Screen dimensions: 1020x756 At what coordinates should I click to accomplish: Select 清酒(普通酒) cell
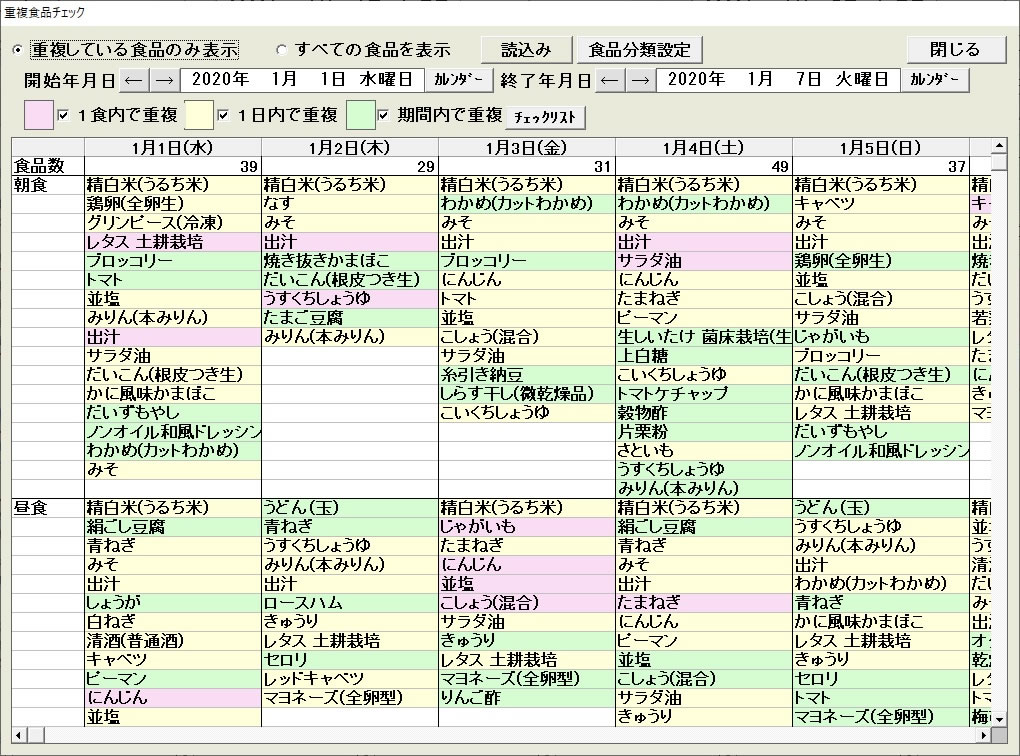[x=173, y=641]
